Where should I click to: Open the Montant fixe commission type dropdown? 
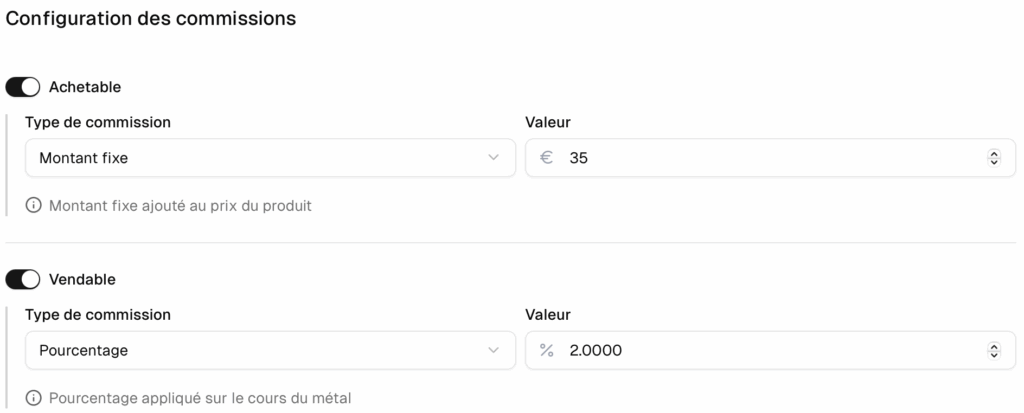(270, 157)
